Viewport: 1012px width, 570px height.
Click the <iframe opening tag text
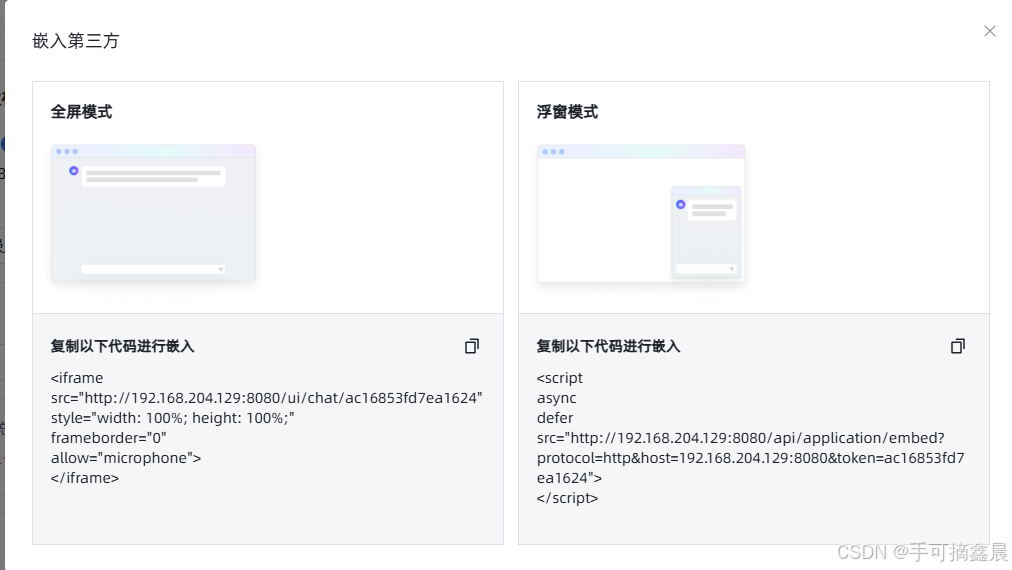pyautogui.click(x=77, y=378)
